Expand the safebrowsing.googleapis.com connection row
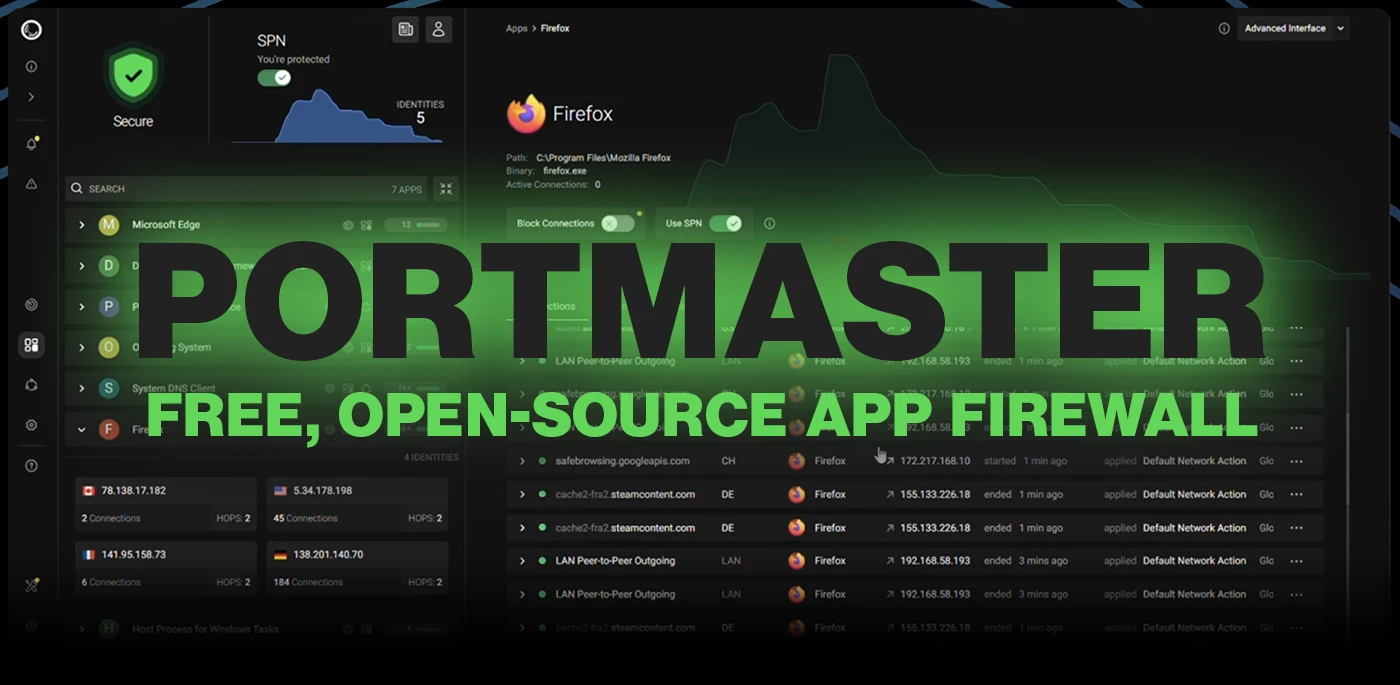The width and height of the screenshot is (1400, 685). coord(522,461)
